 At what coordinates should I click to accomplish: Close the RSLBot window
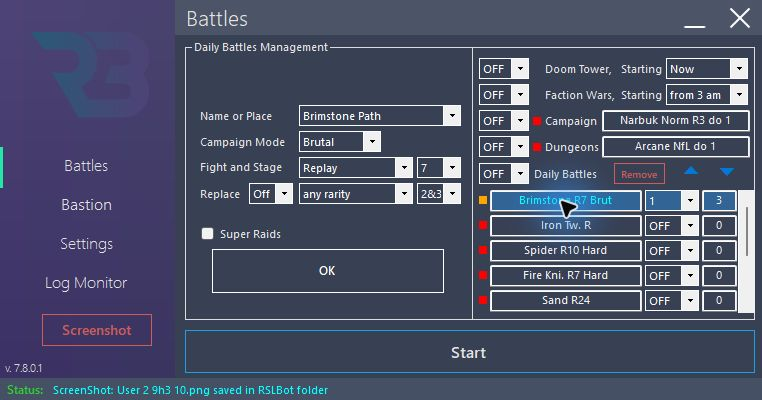[x=740, y=19]
